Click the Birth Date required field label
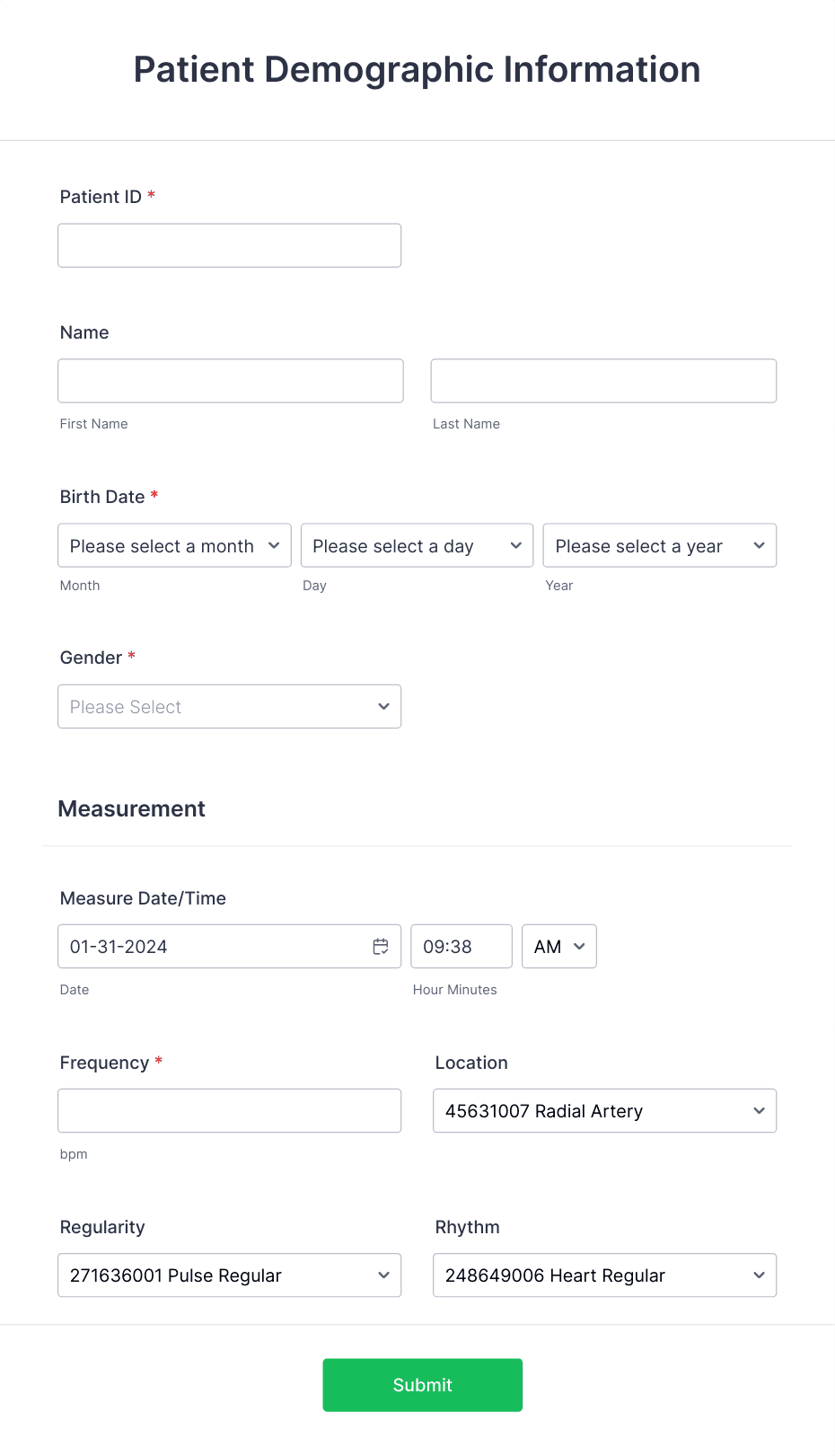 coord(102,496)
